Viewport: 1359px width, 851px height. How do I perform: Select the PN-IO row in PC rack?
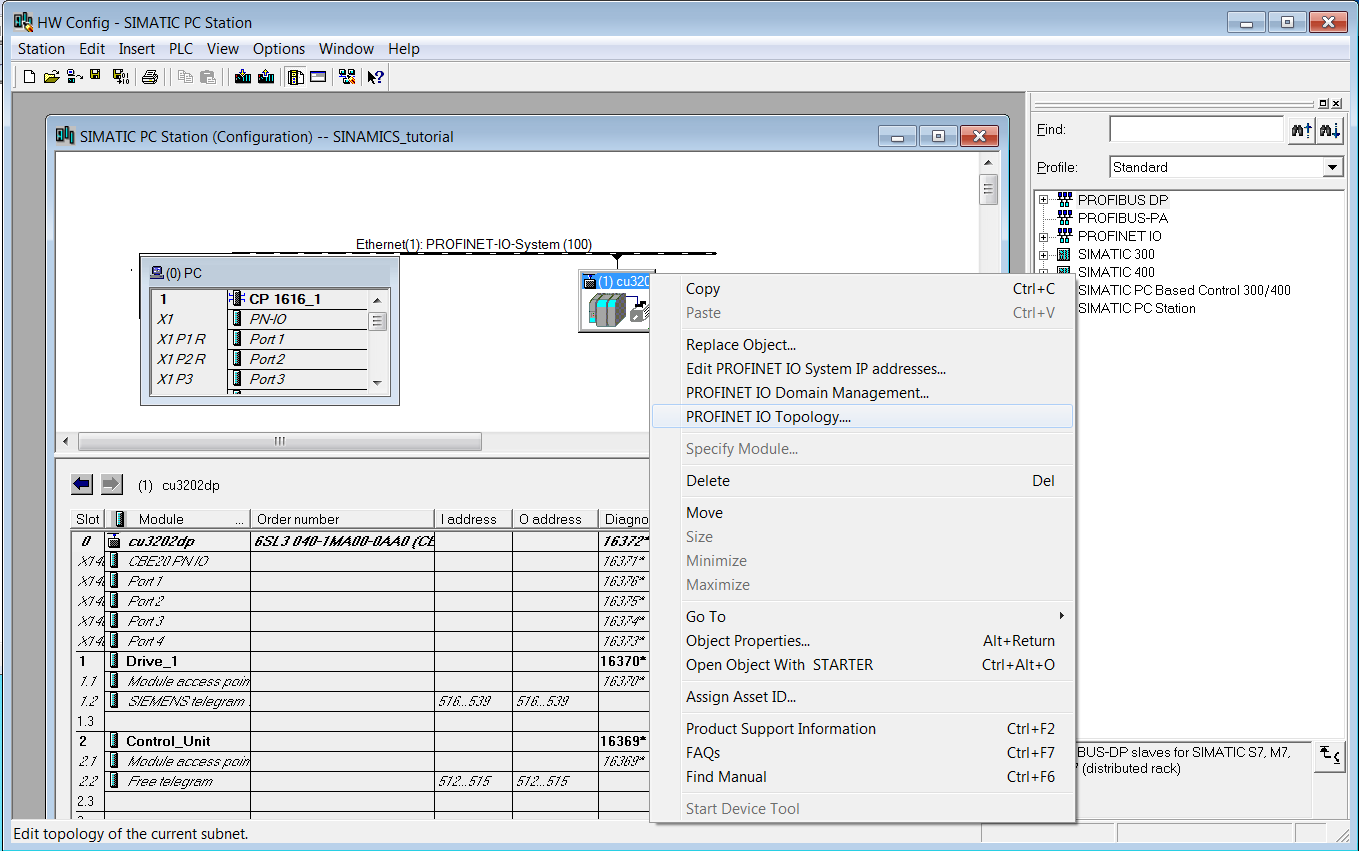click(x=260, y=319)
